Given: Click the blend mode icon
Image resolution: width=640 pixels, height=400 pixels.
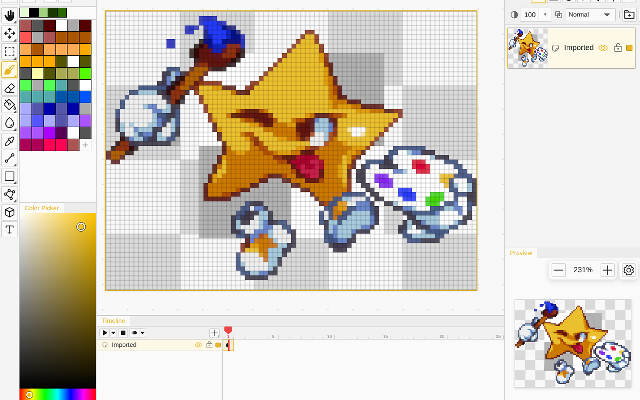Looking at the screenshot, I should pos(558,15).
